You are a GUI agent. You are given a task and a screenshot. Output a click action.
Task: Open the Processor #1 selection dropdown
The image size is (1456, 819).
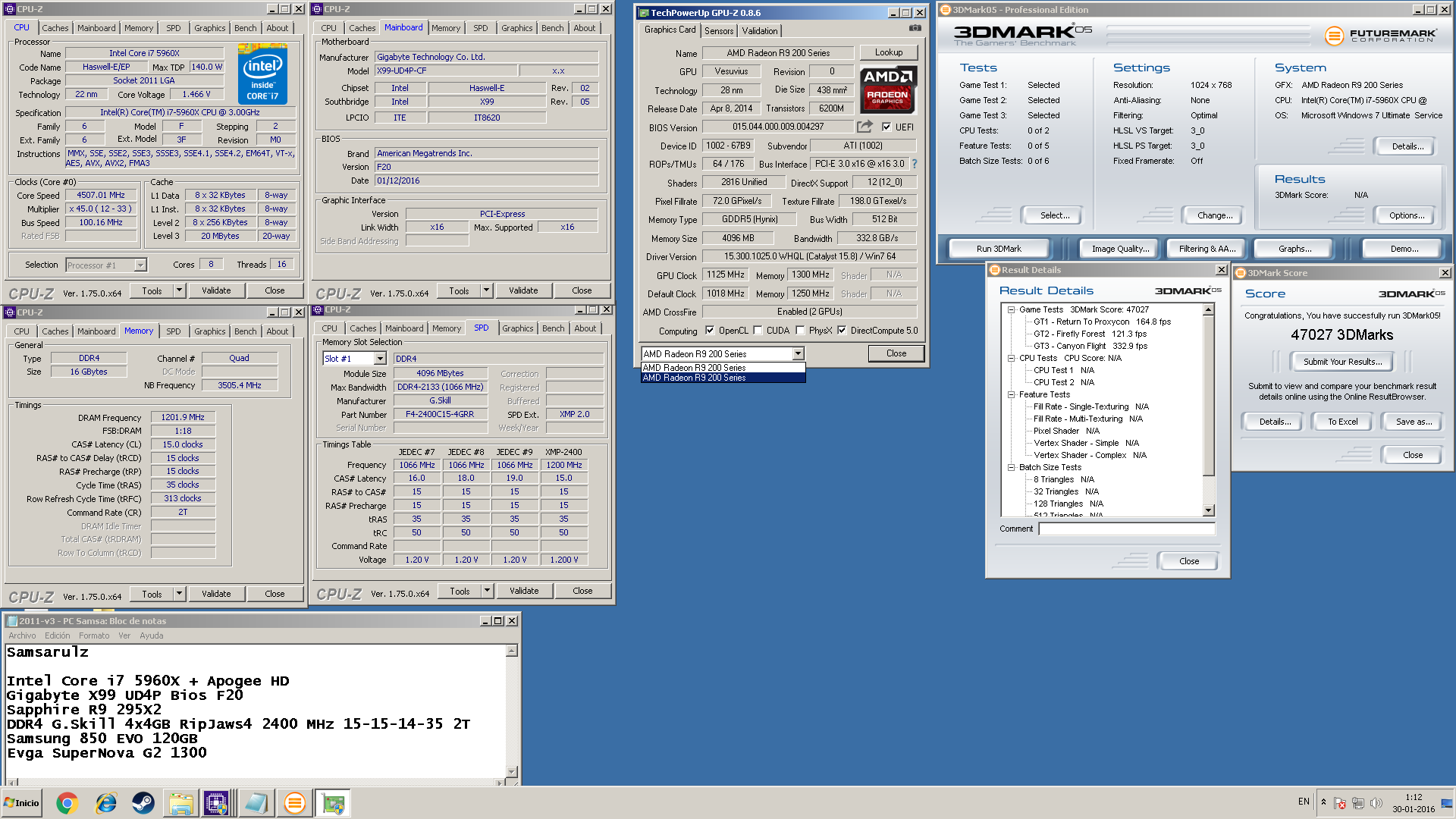click(x=140, y=265)
